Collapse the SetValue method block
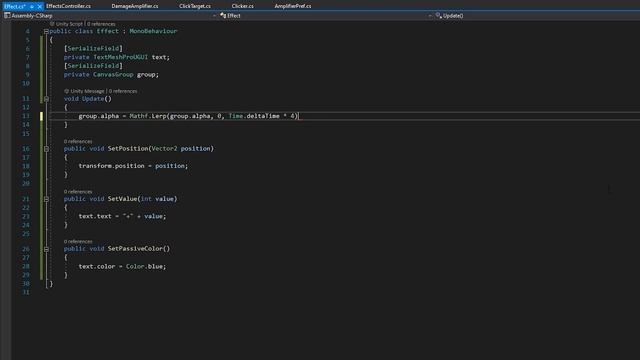 [46, 199]
